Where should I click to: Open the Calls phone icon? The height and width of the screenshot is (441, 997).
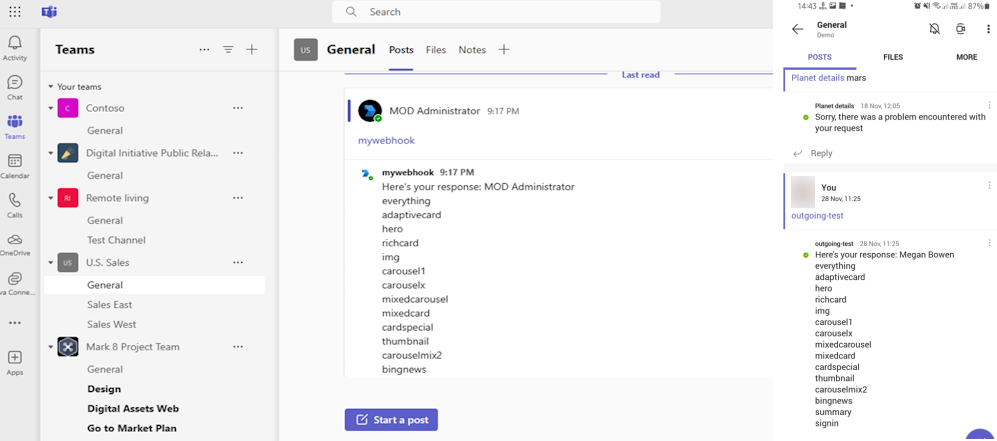click(x=15, y=205)
